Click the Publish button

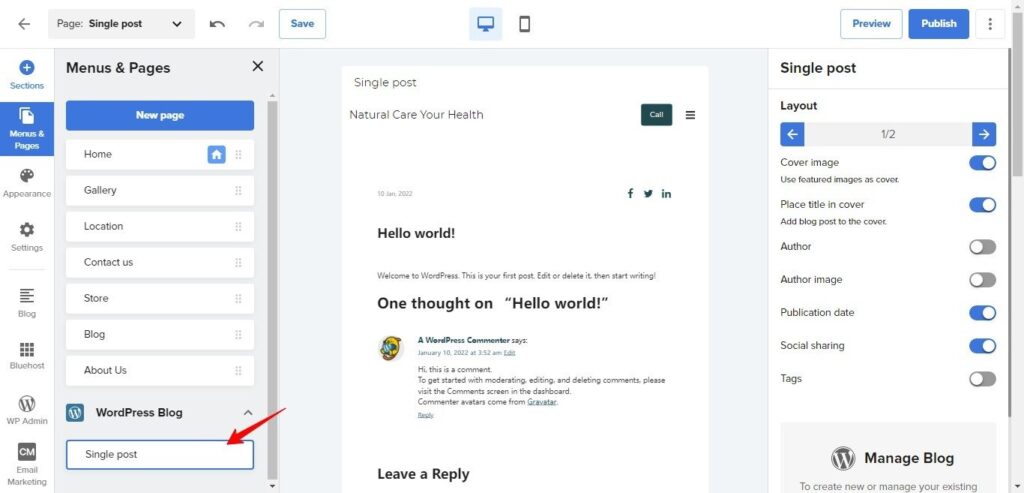point(938,24)
